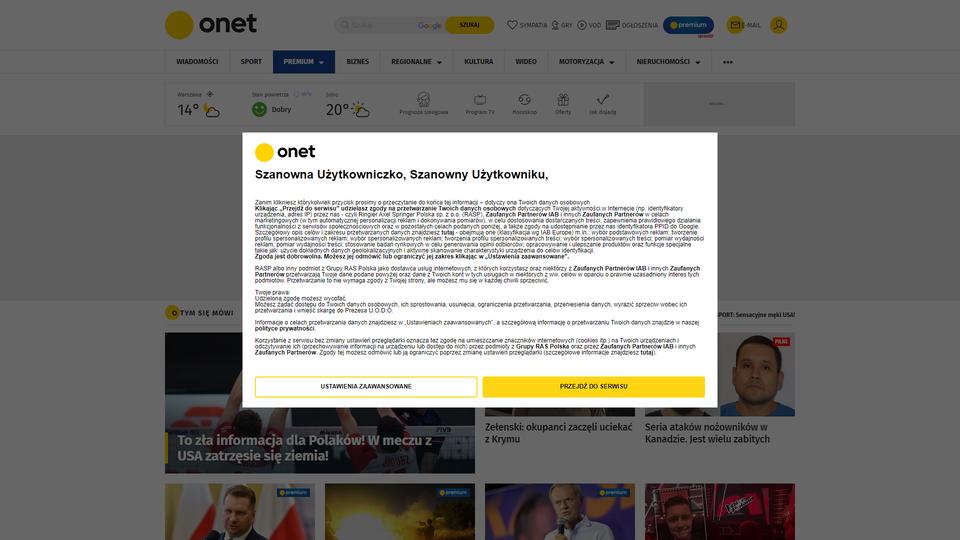Screen dimensions: 960x540
Task: Open the Sport menu item
Action: [x=251, y=62]
